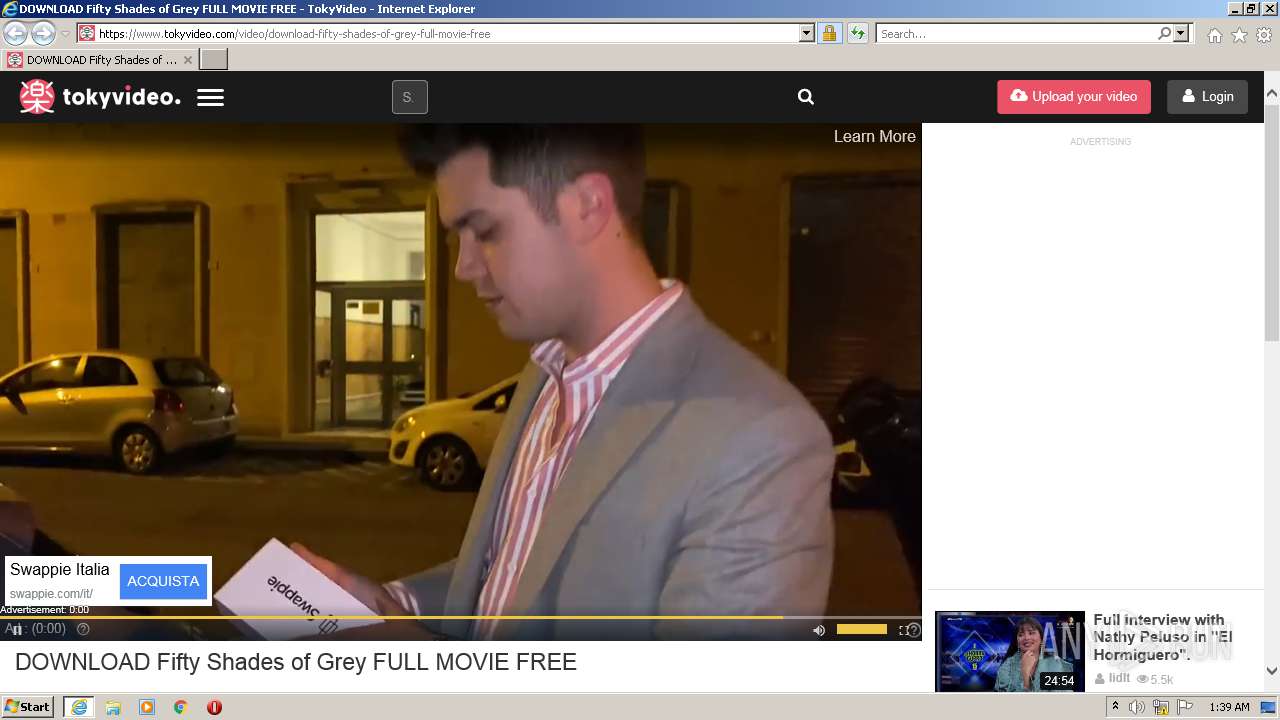
Task: Click the 1:39 AM clock
Action: tap(1229, 707)
